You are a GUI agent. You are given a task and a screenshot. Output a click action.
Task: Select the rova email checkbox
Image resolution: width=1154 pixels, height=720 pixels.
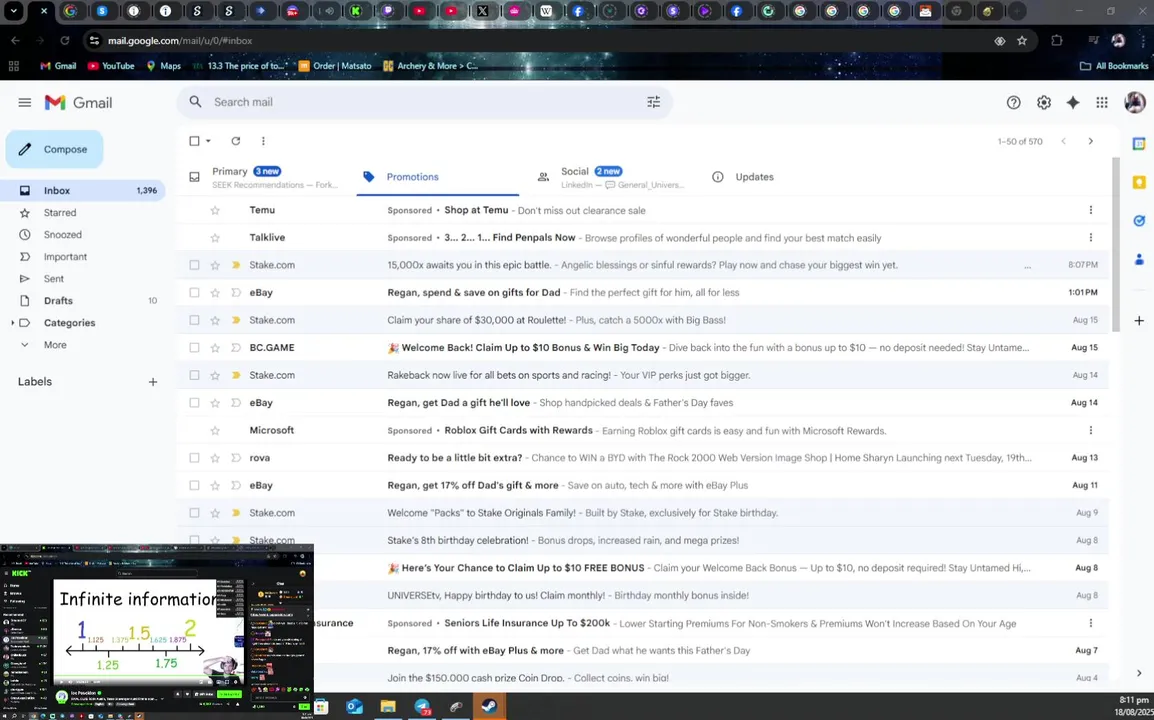tap(194, 458)
